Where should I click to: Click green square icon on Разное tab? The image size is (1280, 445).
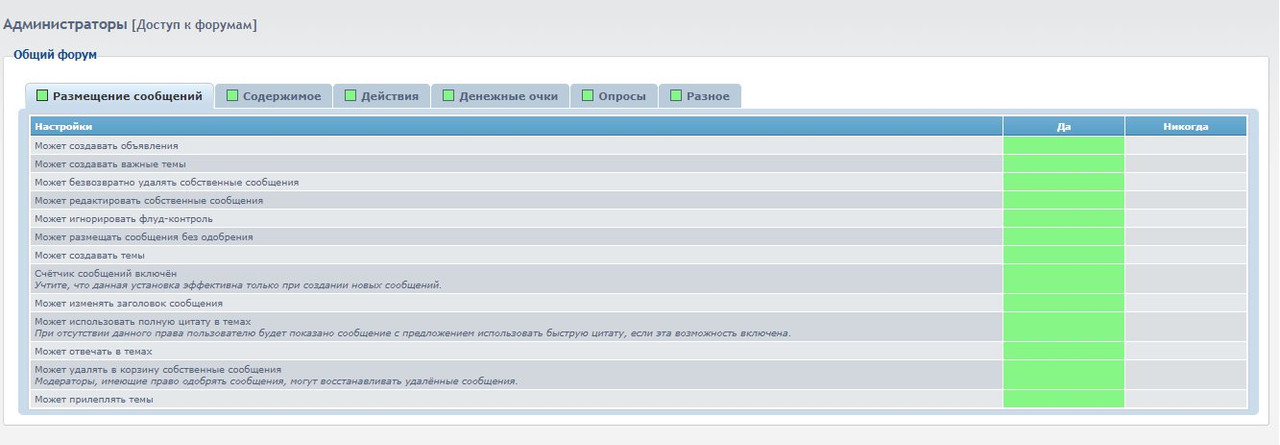tap(676, 96)
